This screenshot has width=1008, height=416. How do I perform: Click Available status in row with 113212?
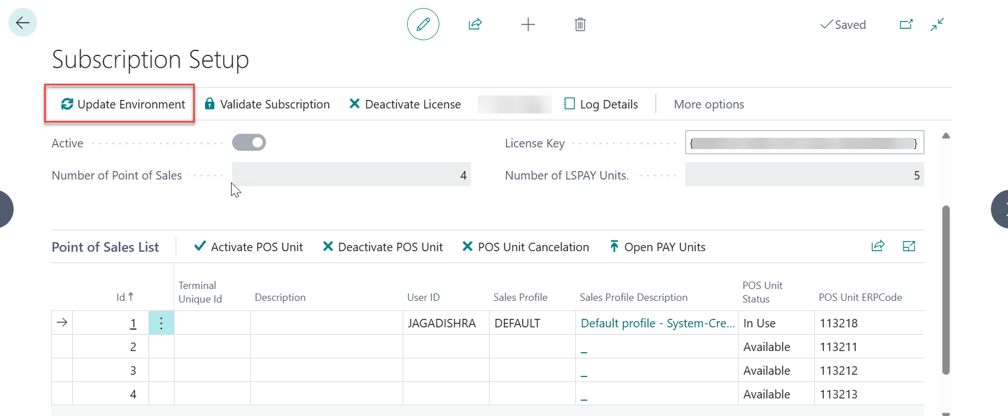tap(777, 371)
